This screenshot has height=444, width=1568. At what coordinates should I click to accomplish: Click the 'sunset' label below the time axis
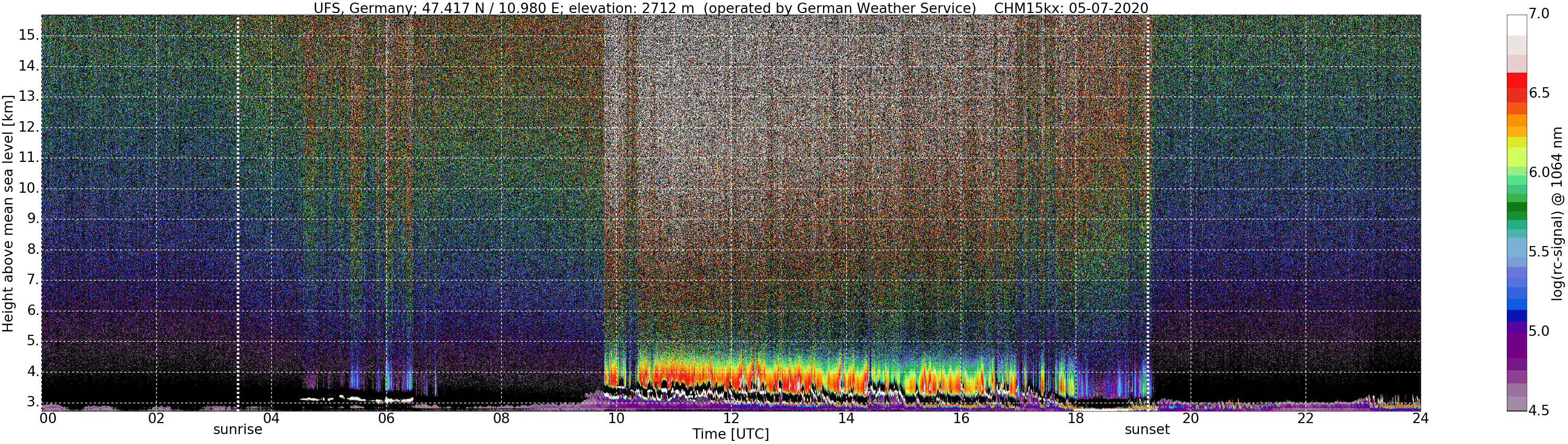click(x=1147, y=429)
